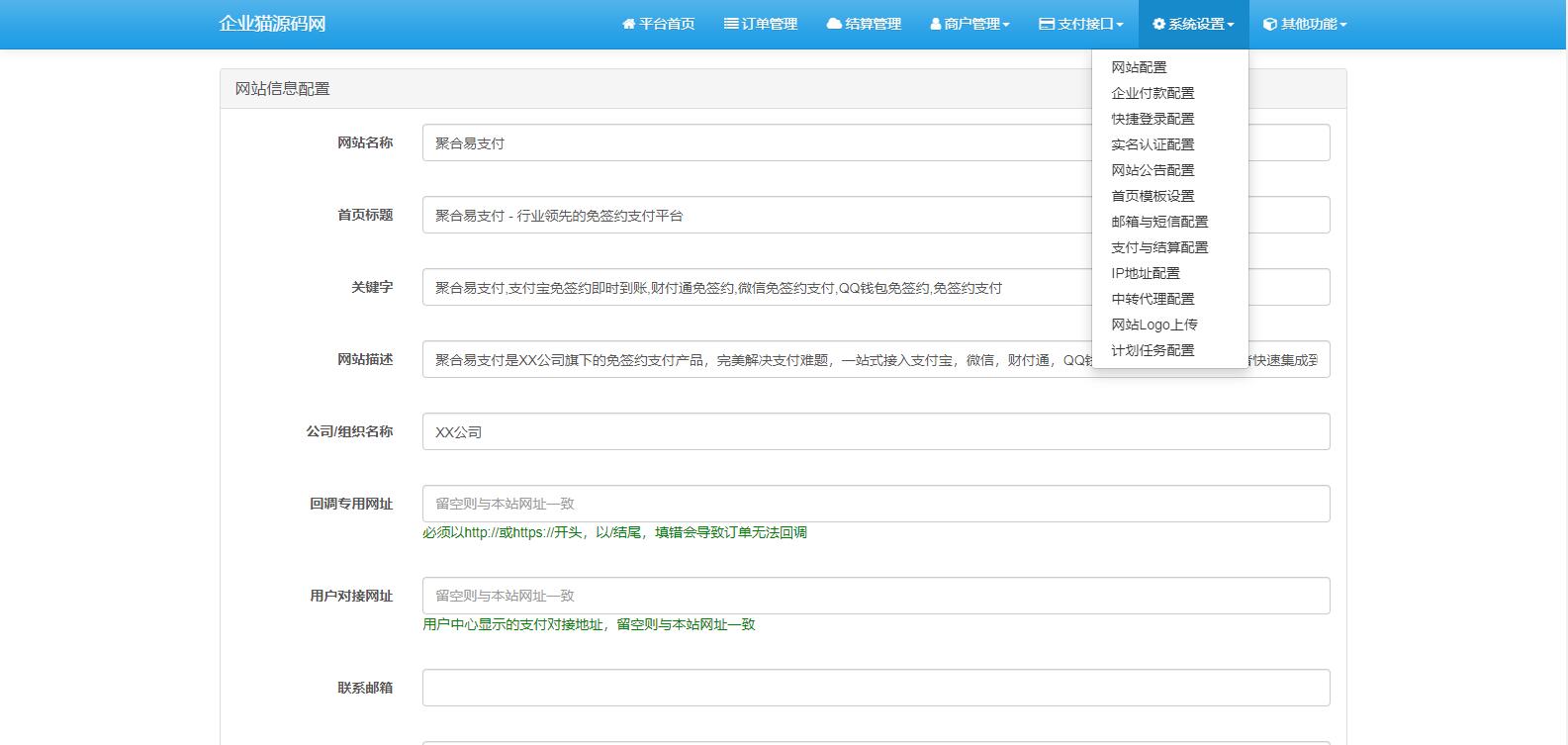1568x745 pixels.
Task: Choose 计划任务配置 from the menu
Action: pos(1153,350)
